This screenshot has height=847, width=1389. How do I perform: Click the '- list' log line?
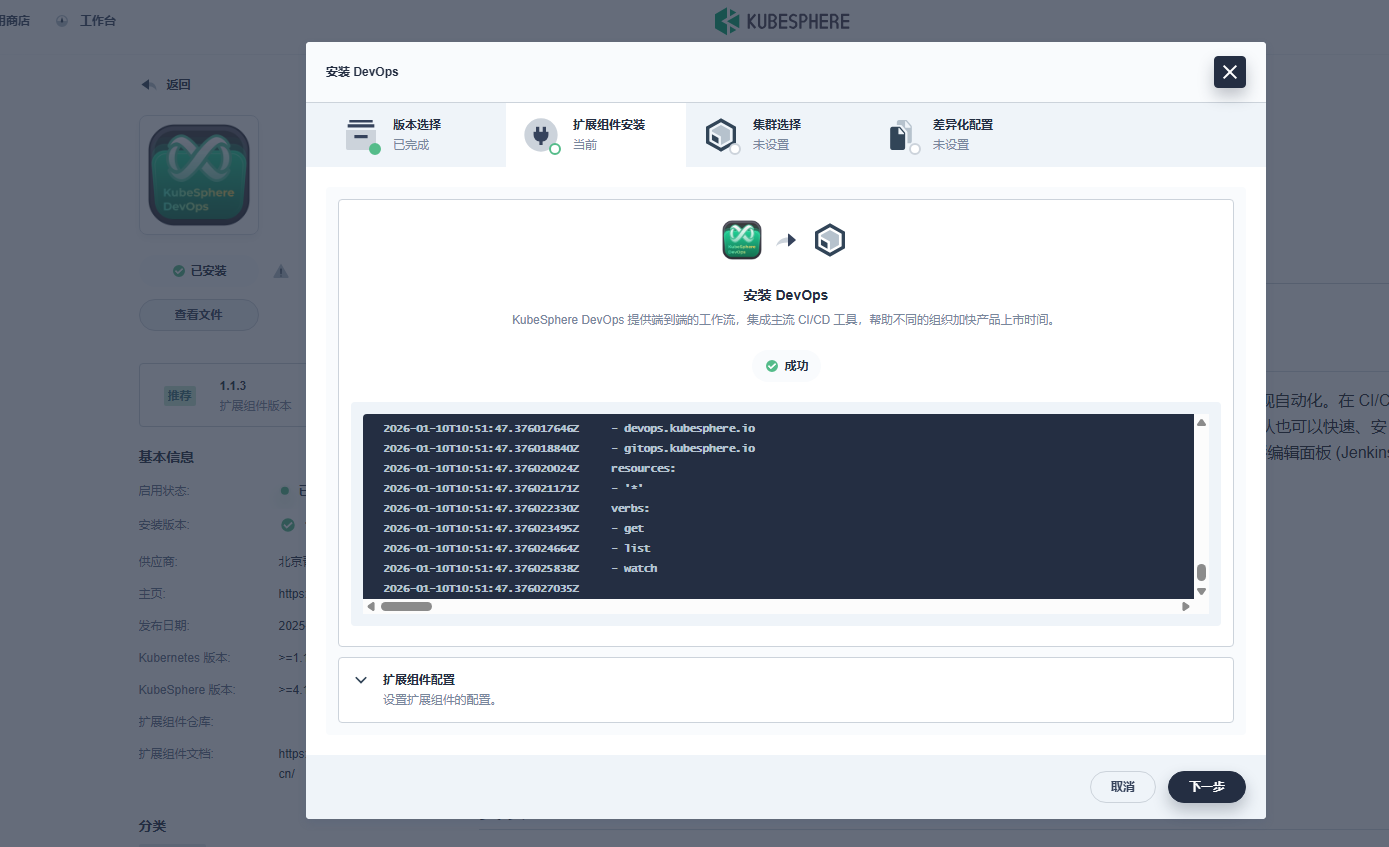pos(630,548)
